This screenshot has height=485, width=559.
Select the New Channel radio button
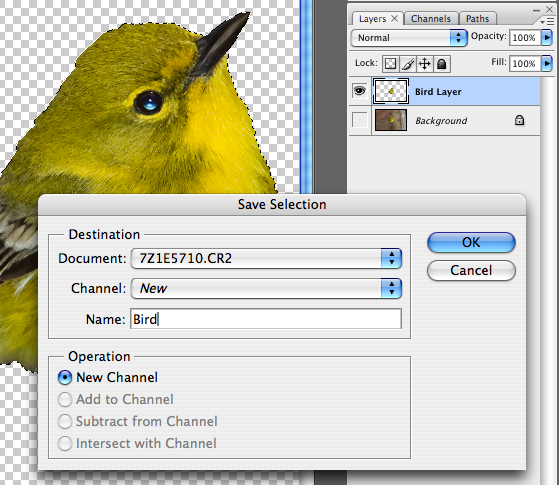(x=65, y=377)
